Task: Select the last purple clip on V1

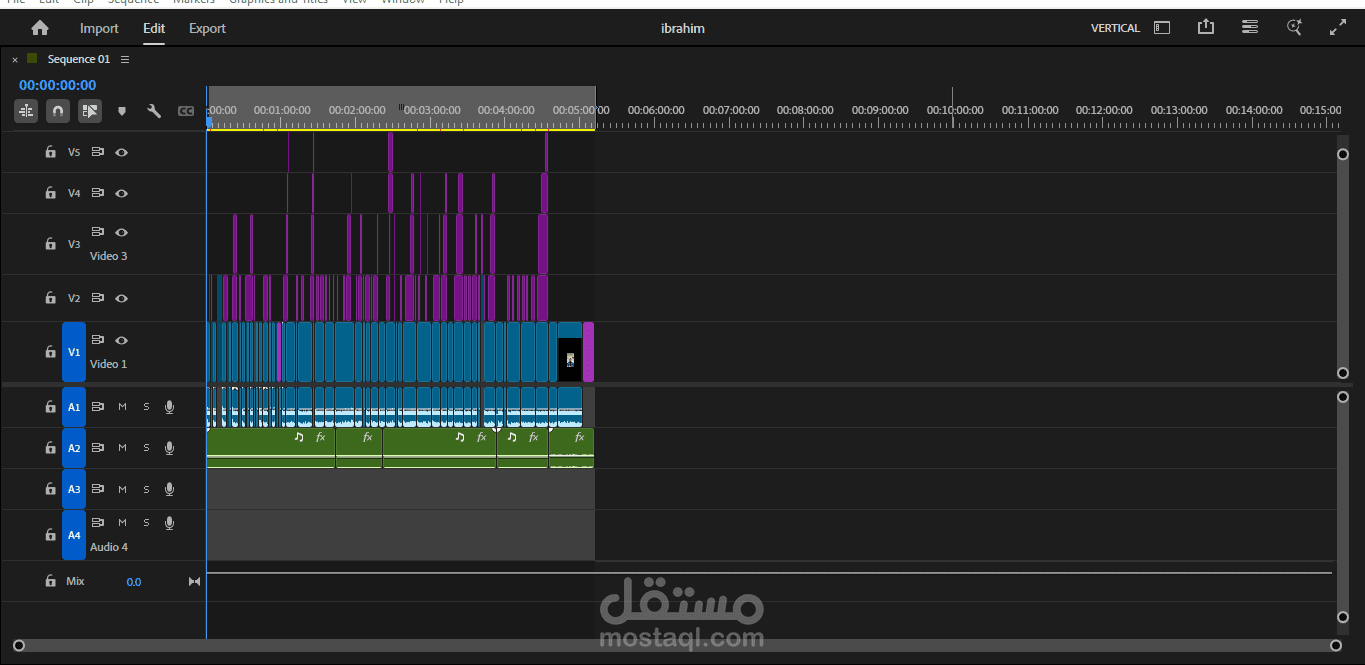Action: tap(588, 352)
